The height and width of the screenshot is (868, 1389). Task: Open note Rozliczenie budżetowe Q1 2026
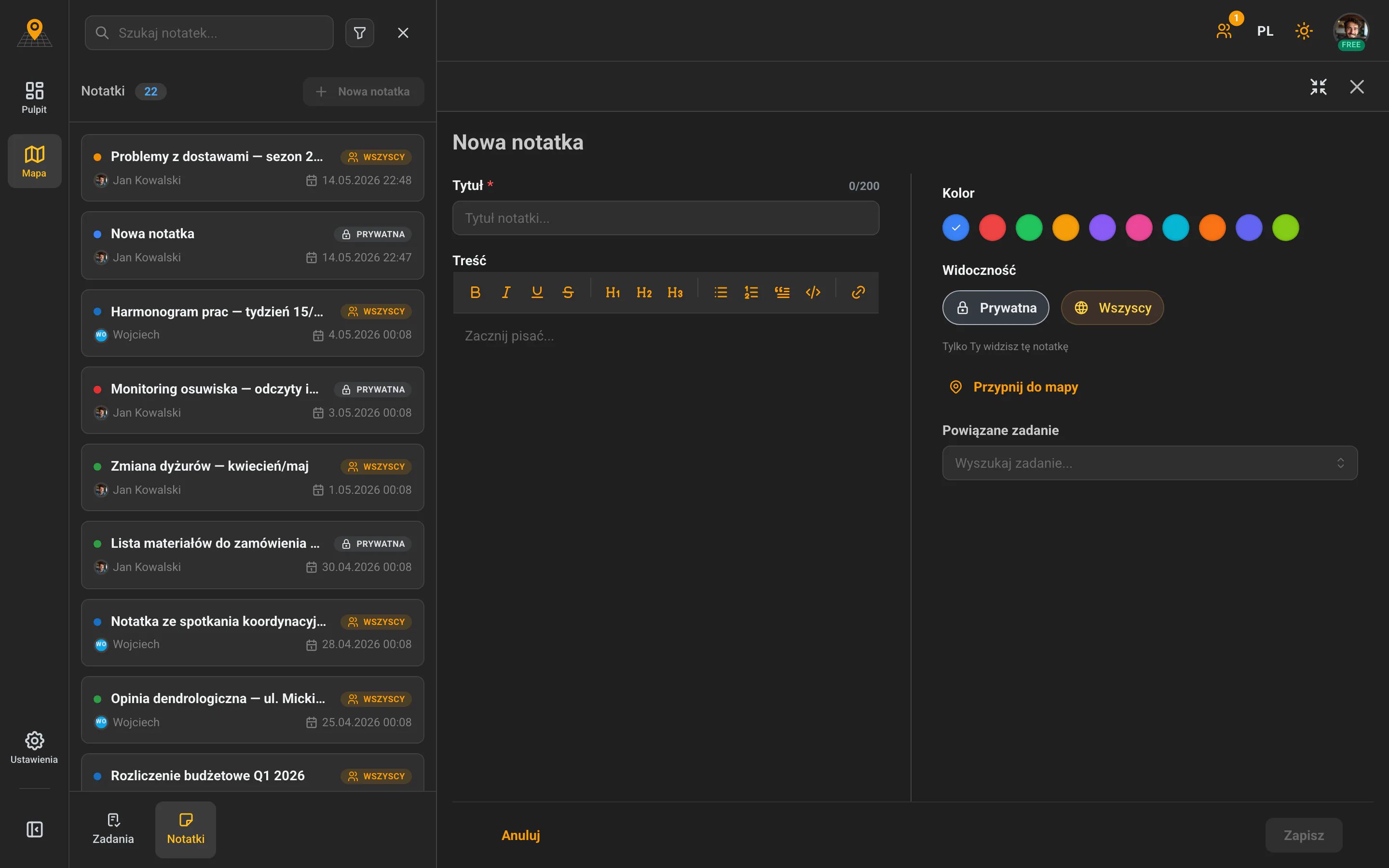(x=253, y=773)
